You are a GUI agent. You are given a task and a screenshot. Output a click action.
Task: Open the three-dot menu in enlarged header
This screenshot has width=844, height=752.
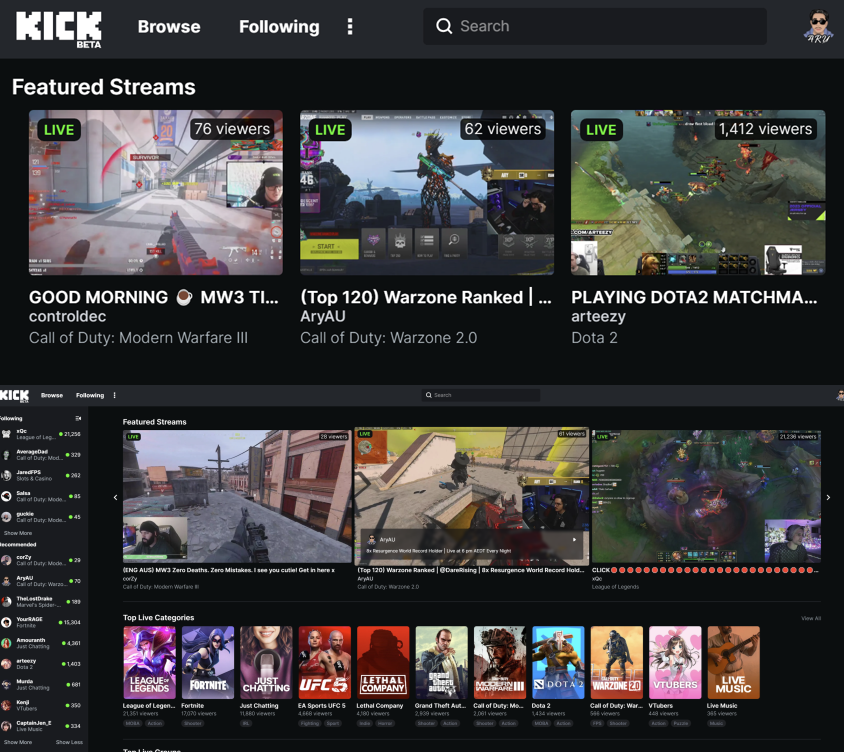[x=350, y=26]
